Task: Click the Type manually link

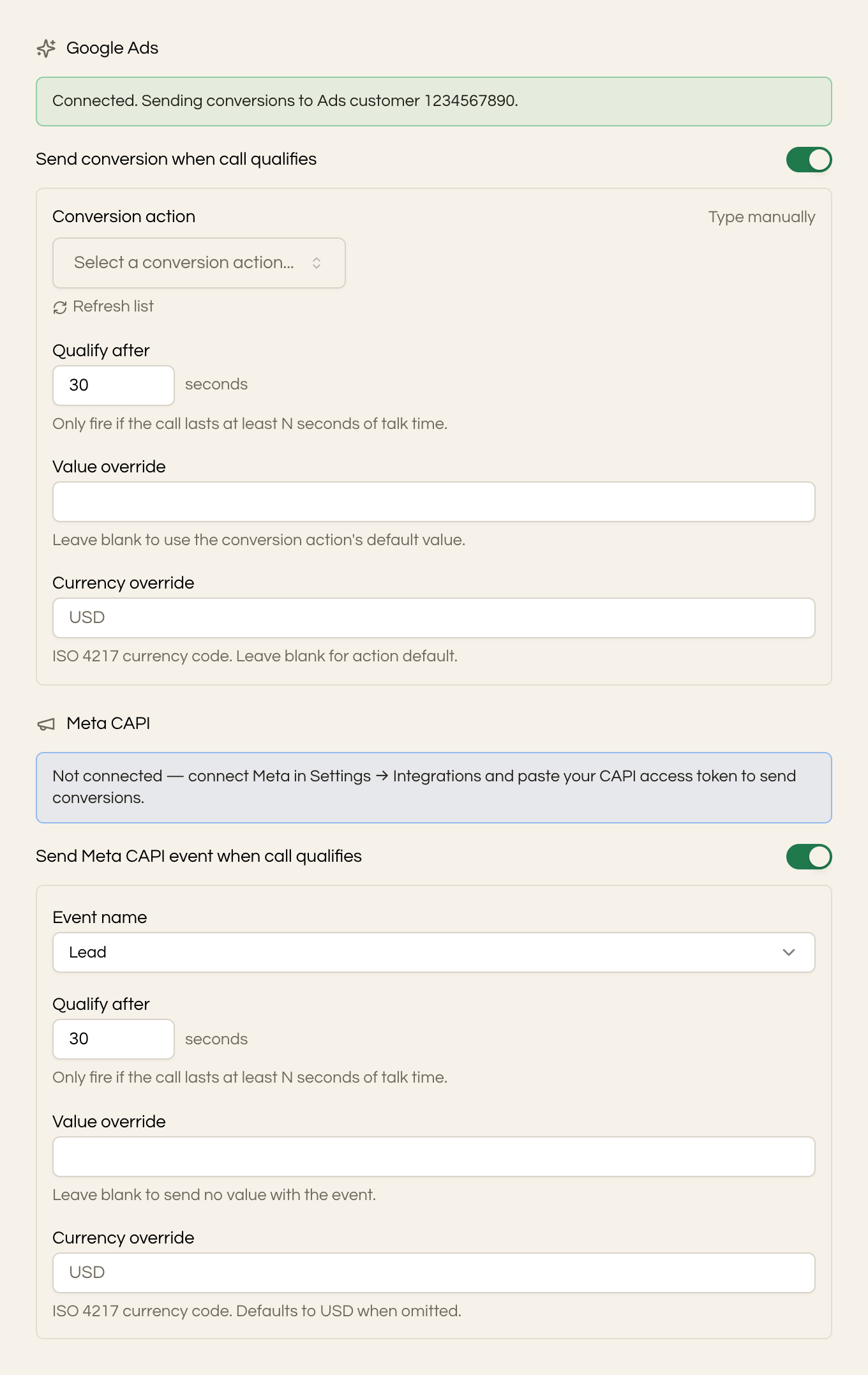Action: point(761,217)
